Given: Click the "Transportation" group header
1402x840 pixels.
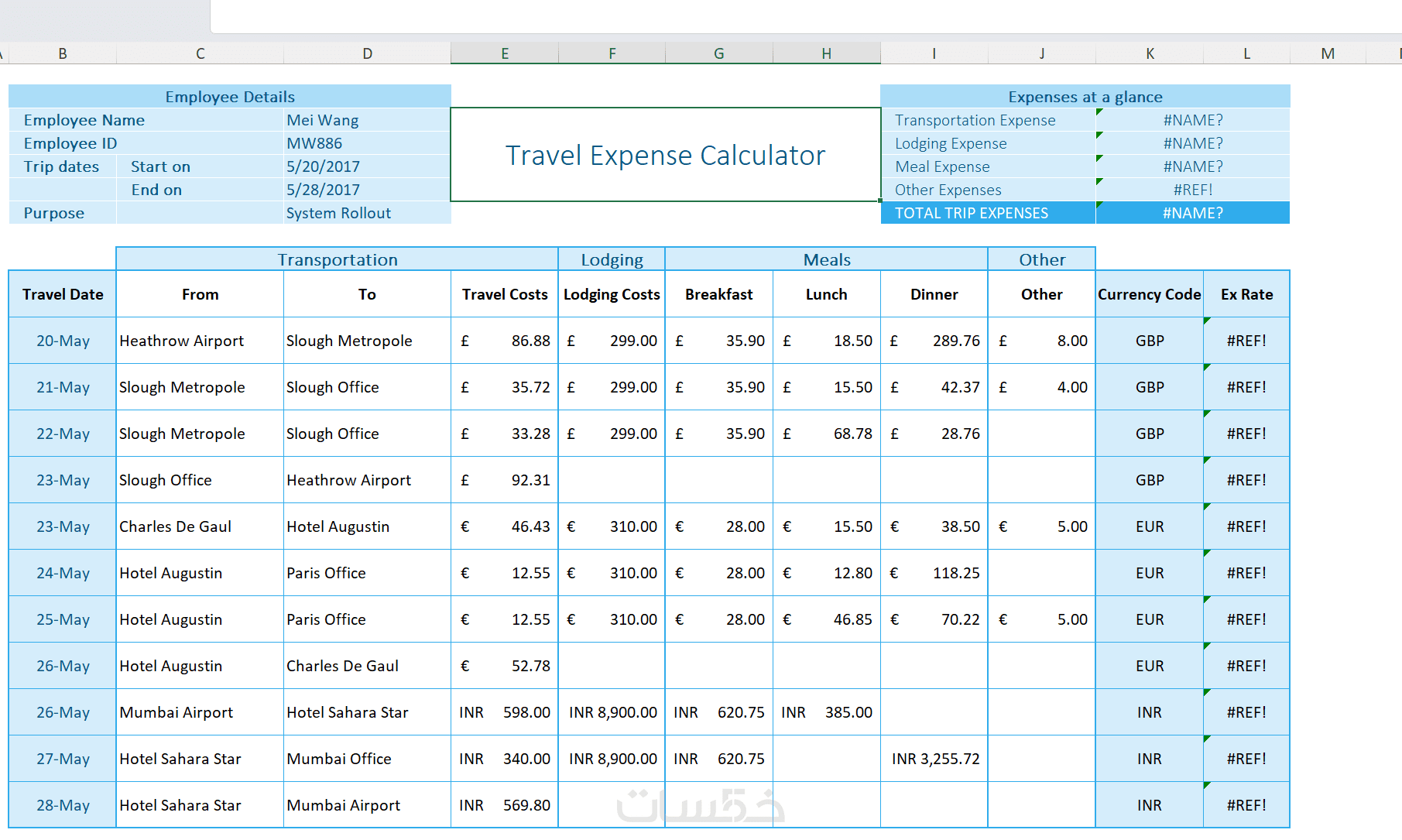Looking at the screenshot, I should (x=338, y=259).
